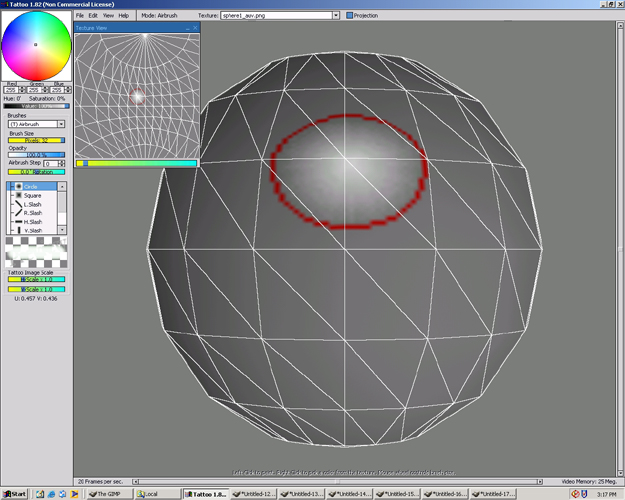The image size is (625, 500).
Task: Adjust the Rotation slider
Action: pos(36,172)
